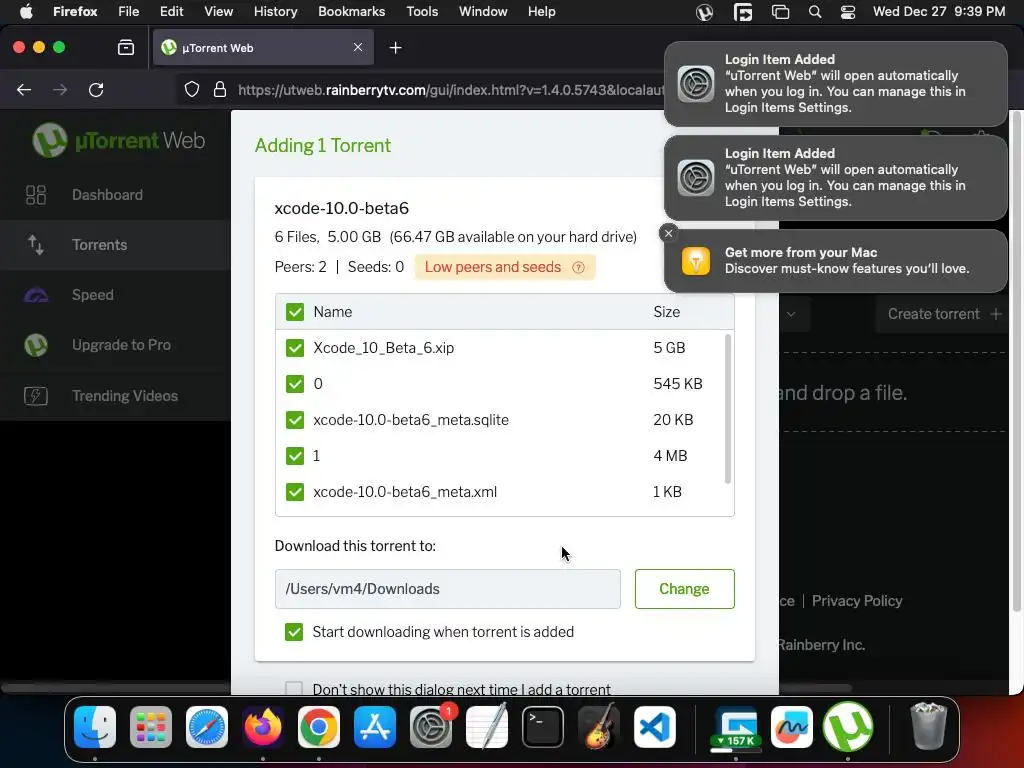The image size is (1024, 768).
Task: Toggle the select-all Name header checkbox
Action: pos(295,312)
